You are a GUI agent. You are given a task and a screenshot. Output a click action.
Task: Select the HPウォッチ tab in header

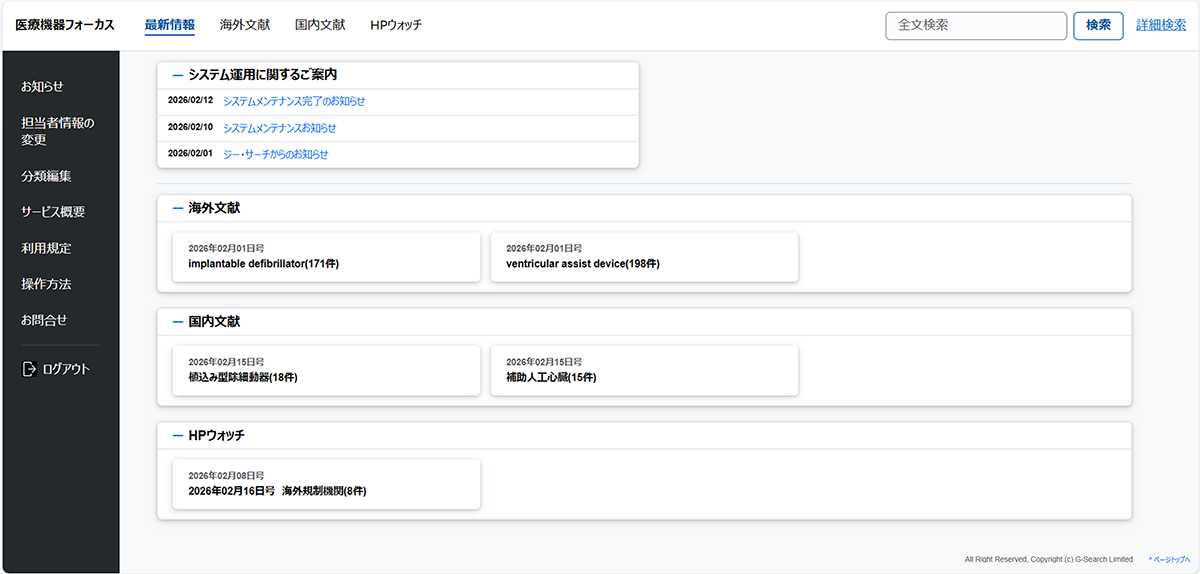(x=395, y=25)
